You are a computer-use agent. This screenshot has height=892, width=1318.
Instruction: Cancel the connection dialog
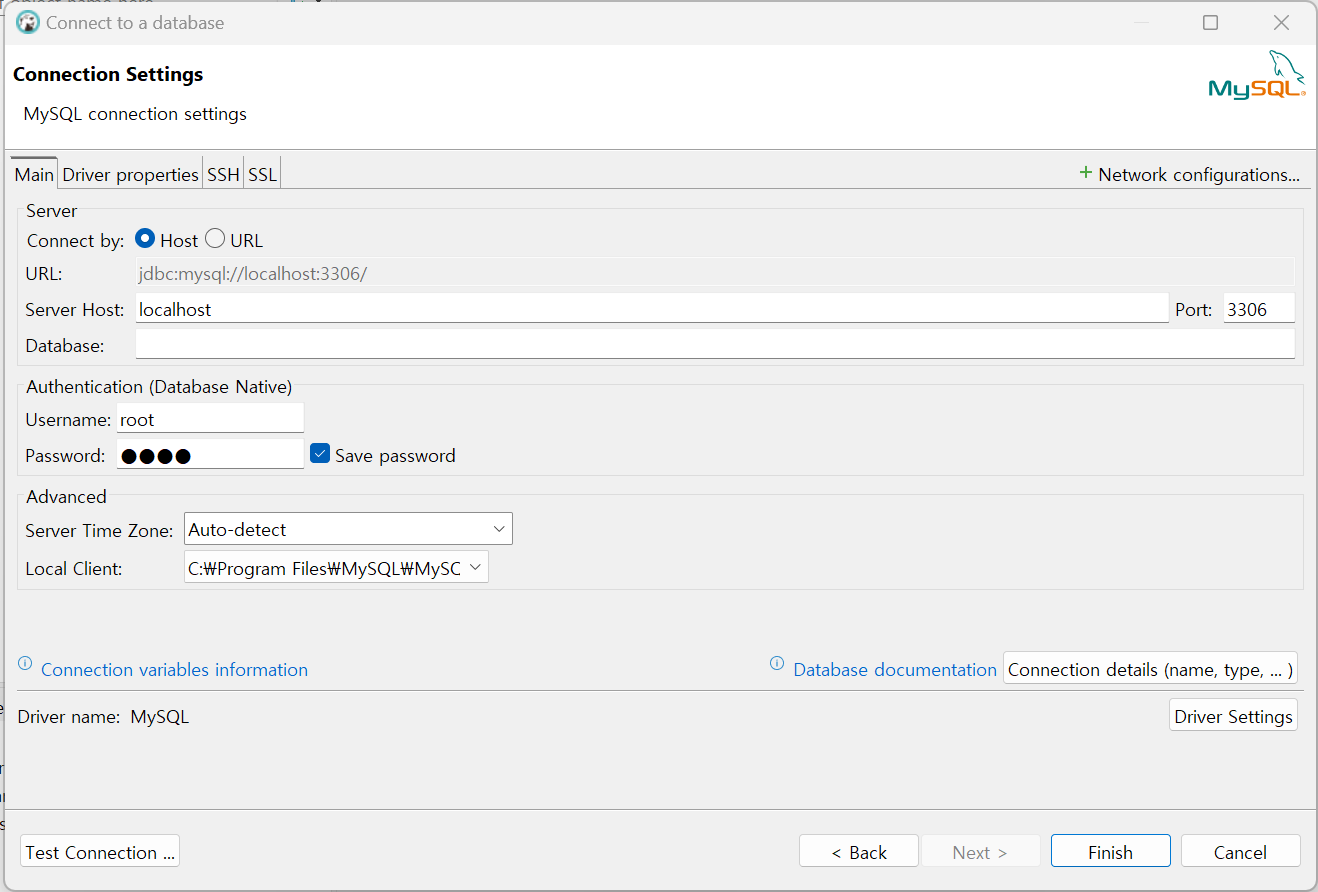coord(1241,852)
